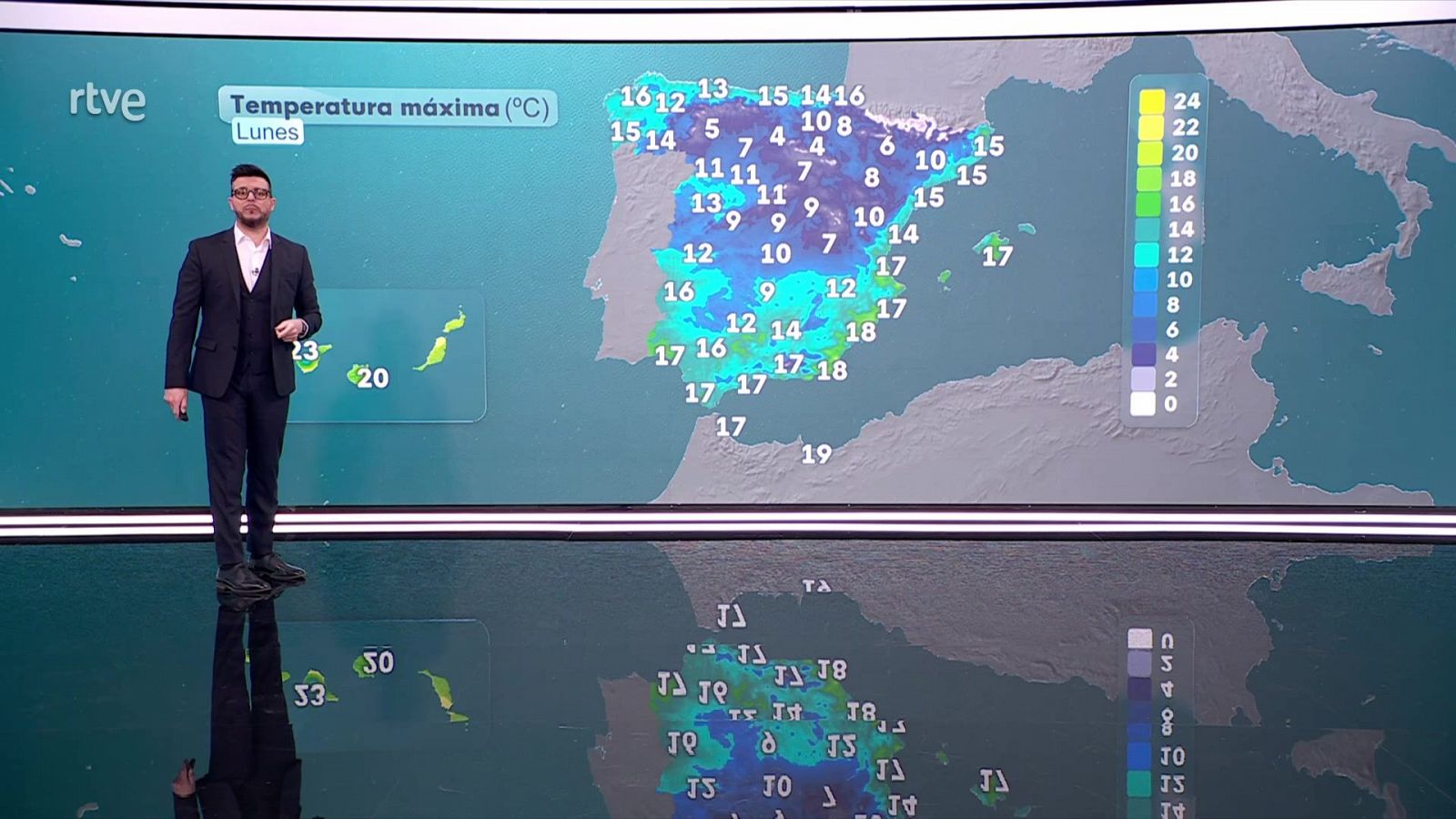Click the 23 temperature over the Canaries

307,349
